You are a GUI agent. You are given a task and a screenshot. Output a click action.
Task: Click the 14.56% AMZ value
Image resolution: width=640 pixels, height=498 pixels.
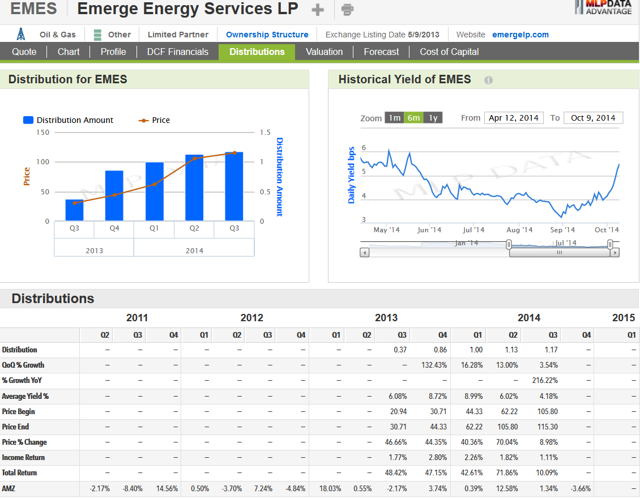167,489
